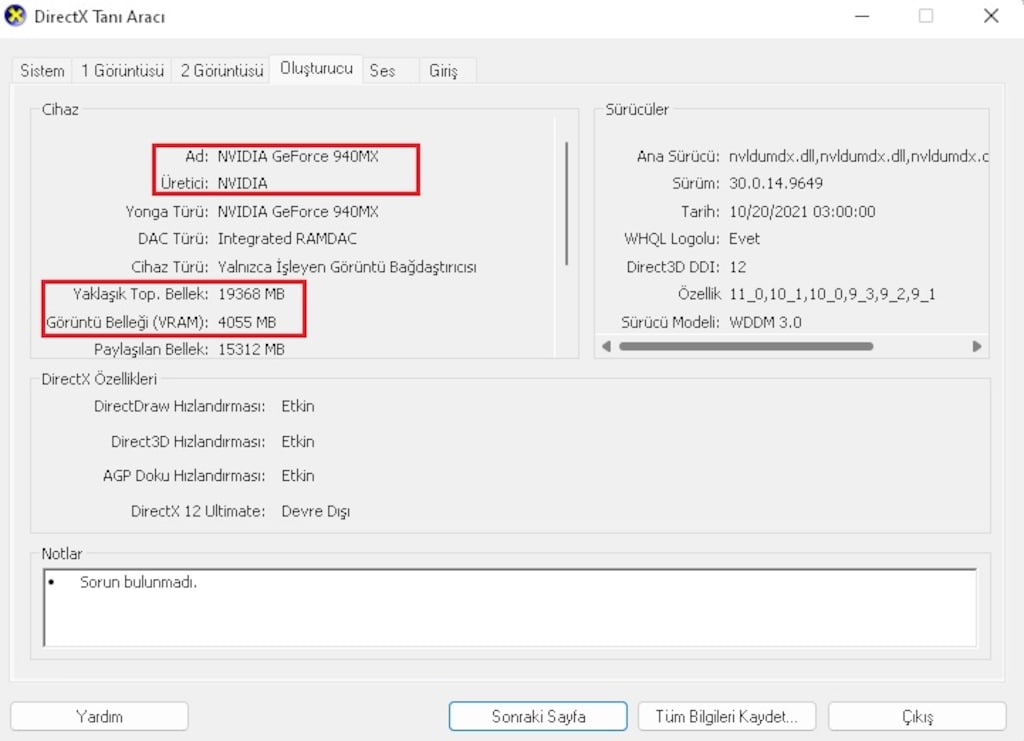Click the Yardım button
Screen dimensions: 1024x741
99,716
